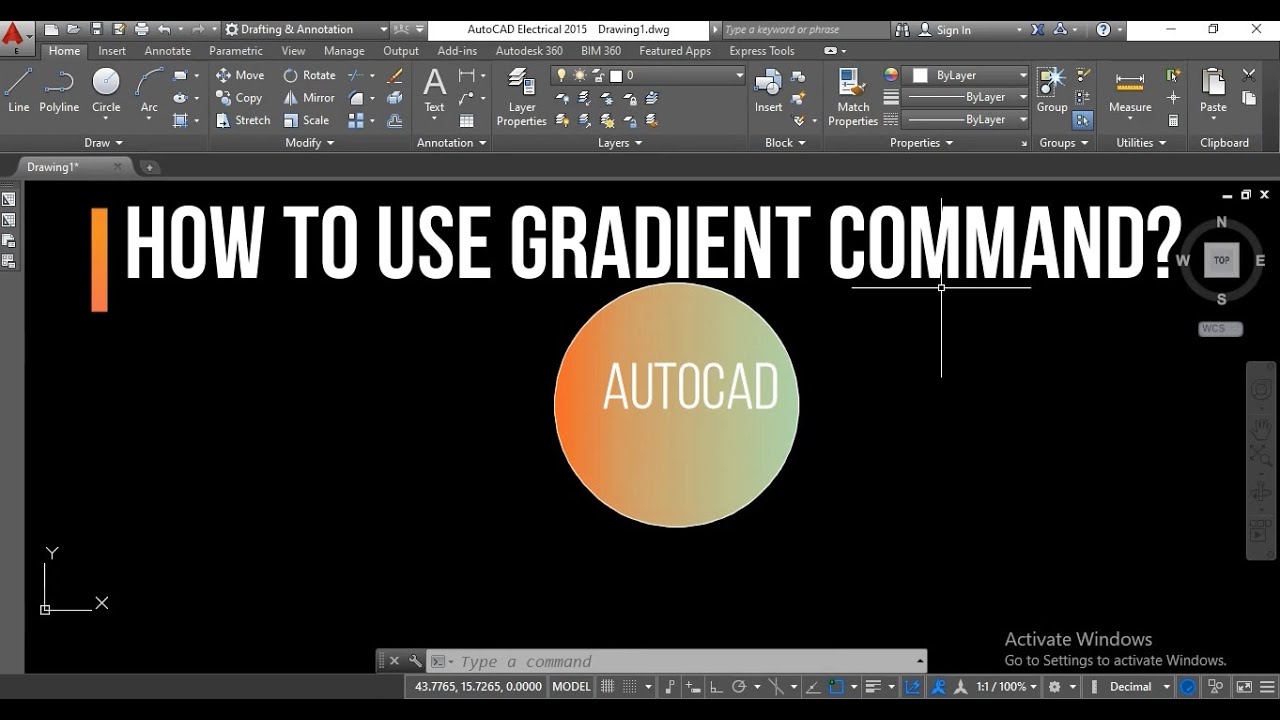1280x720 pixels.
Task: Open the Drafting & Annotation workspace dropdown
Action: tap(305, 29)
